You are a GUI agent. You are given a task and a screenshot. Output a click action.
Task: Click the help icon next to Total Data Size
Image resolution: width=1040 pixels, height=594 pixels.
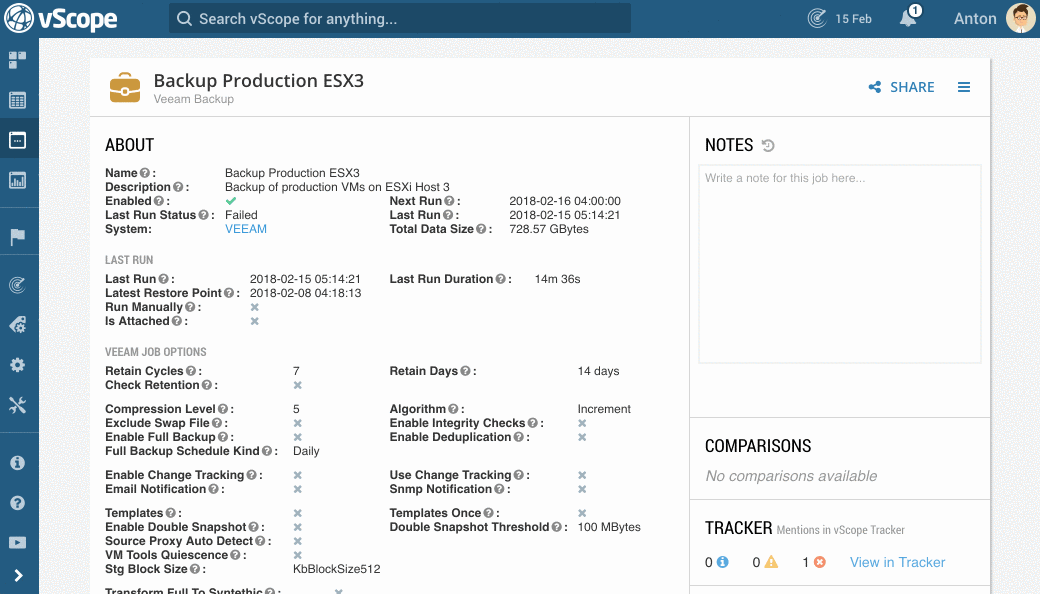[x=481, y=229]
